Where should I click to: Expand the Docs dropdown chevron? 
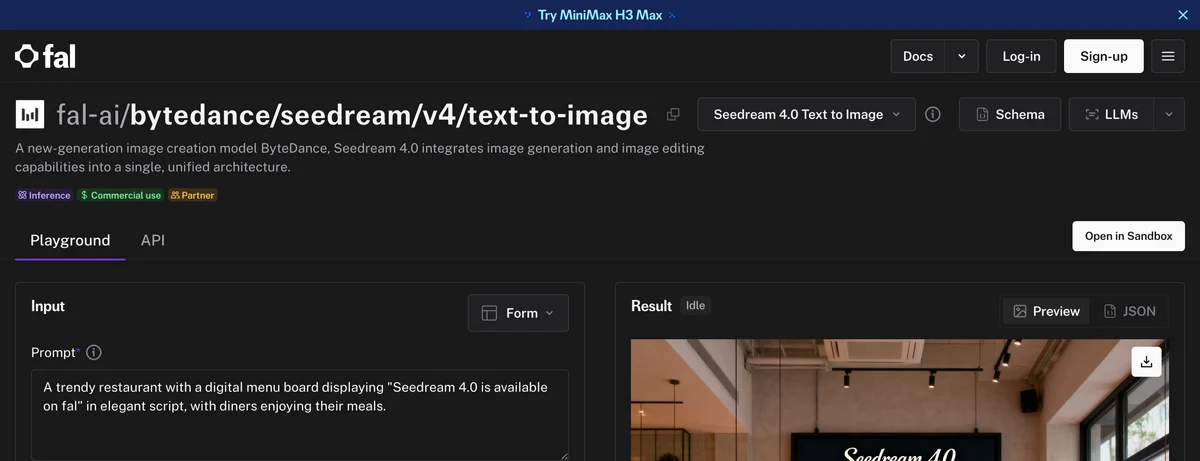[x=962, y=56]
